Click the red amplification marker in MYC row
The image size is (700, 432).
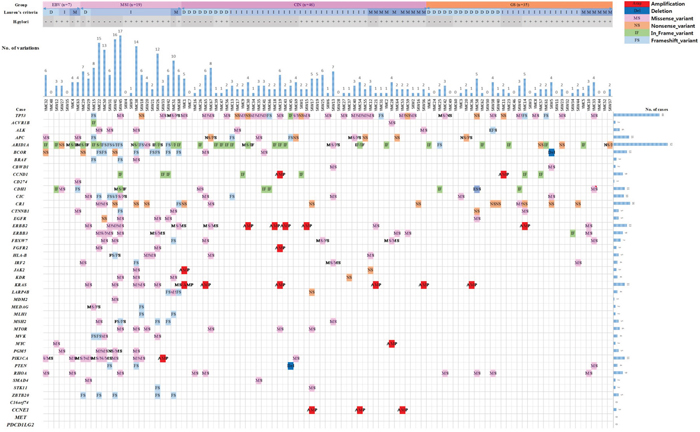click(392, 343)
